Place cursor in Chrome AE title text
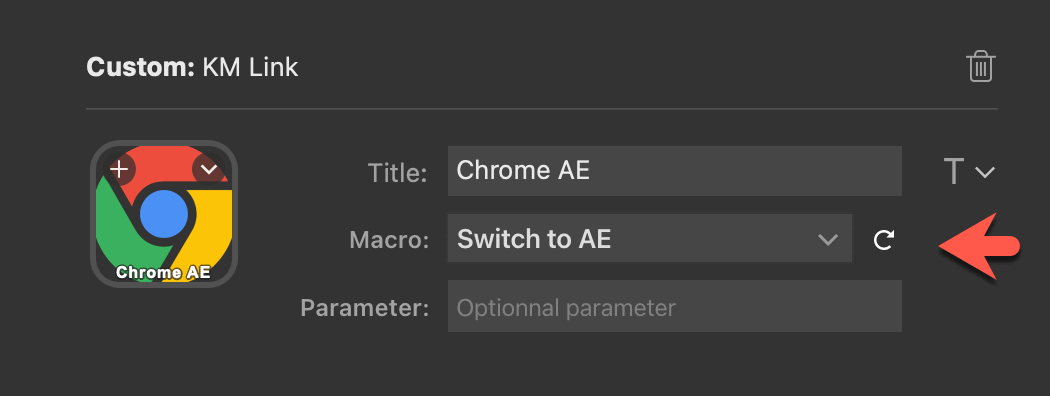The image size is (1050, 396). tap(523, 170)
